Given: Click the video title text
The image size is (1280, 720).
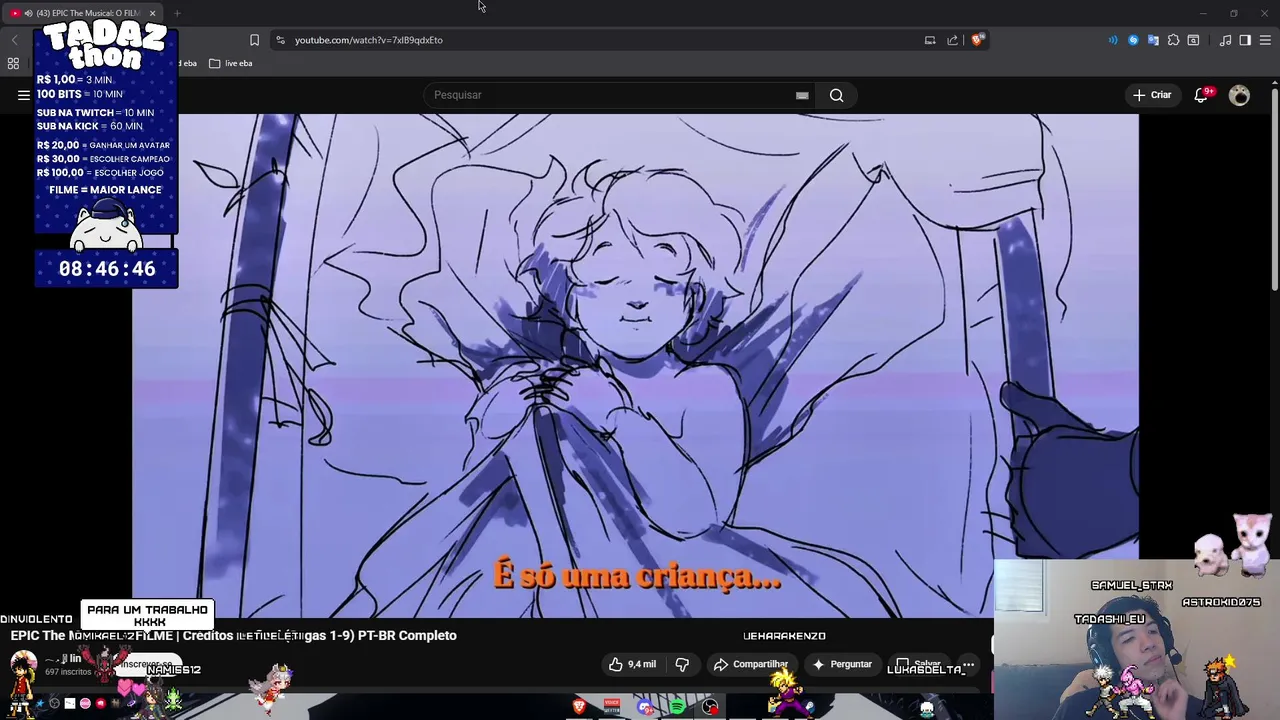Looking at the screenshot, I should pyautogui.click(x=233, y=635).
